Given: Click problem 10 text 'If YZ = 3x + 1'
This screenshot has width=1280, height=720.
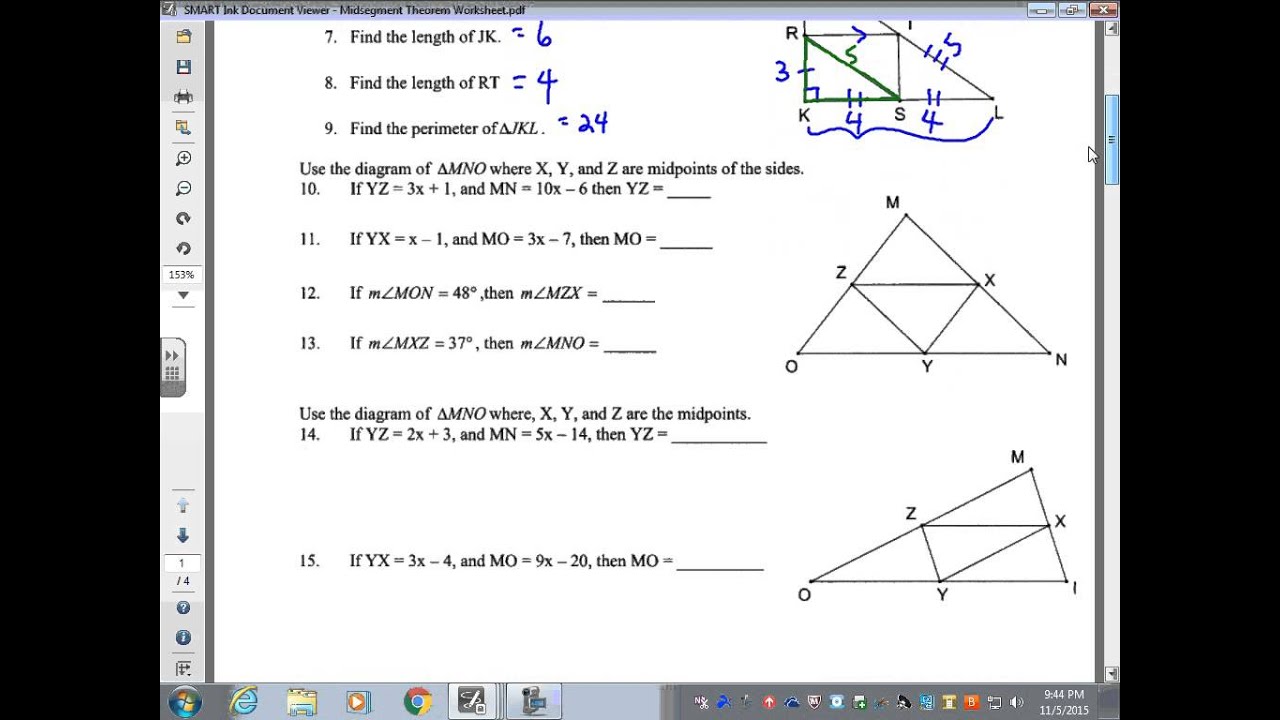Looking at the screenshot, I should (400, 189).
